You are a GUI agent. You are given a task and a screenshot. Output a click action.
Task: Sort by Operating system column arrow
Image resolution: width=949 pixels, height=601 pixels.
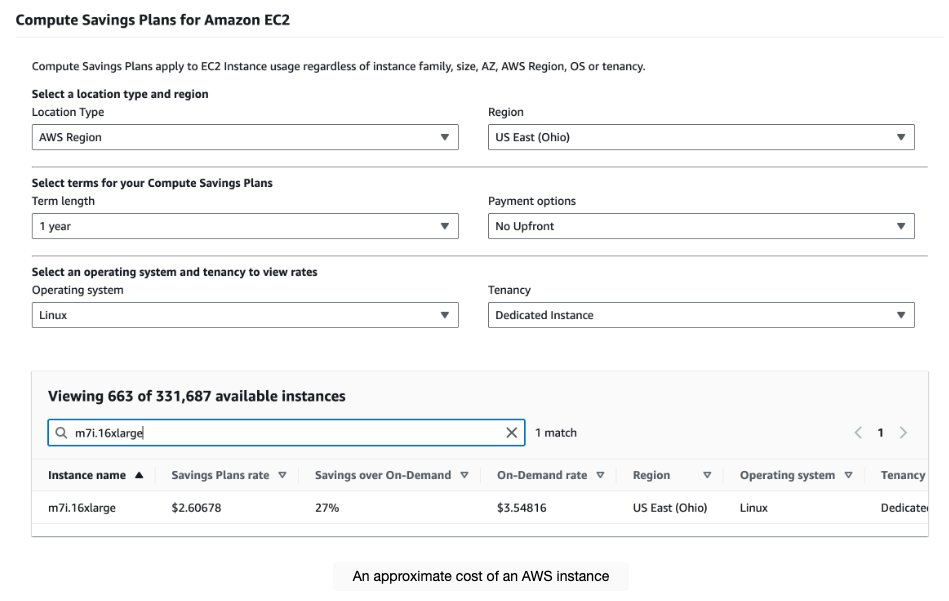tap(849, 475)
